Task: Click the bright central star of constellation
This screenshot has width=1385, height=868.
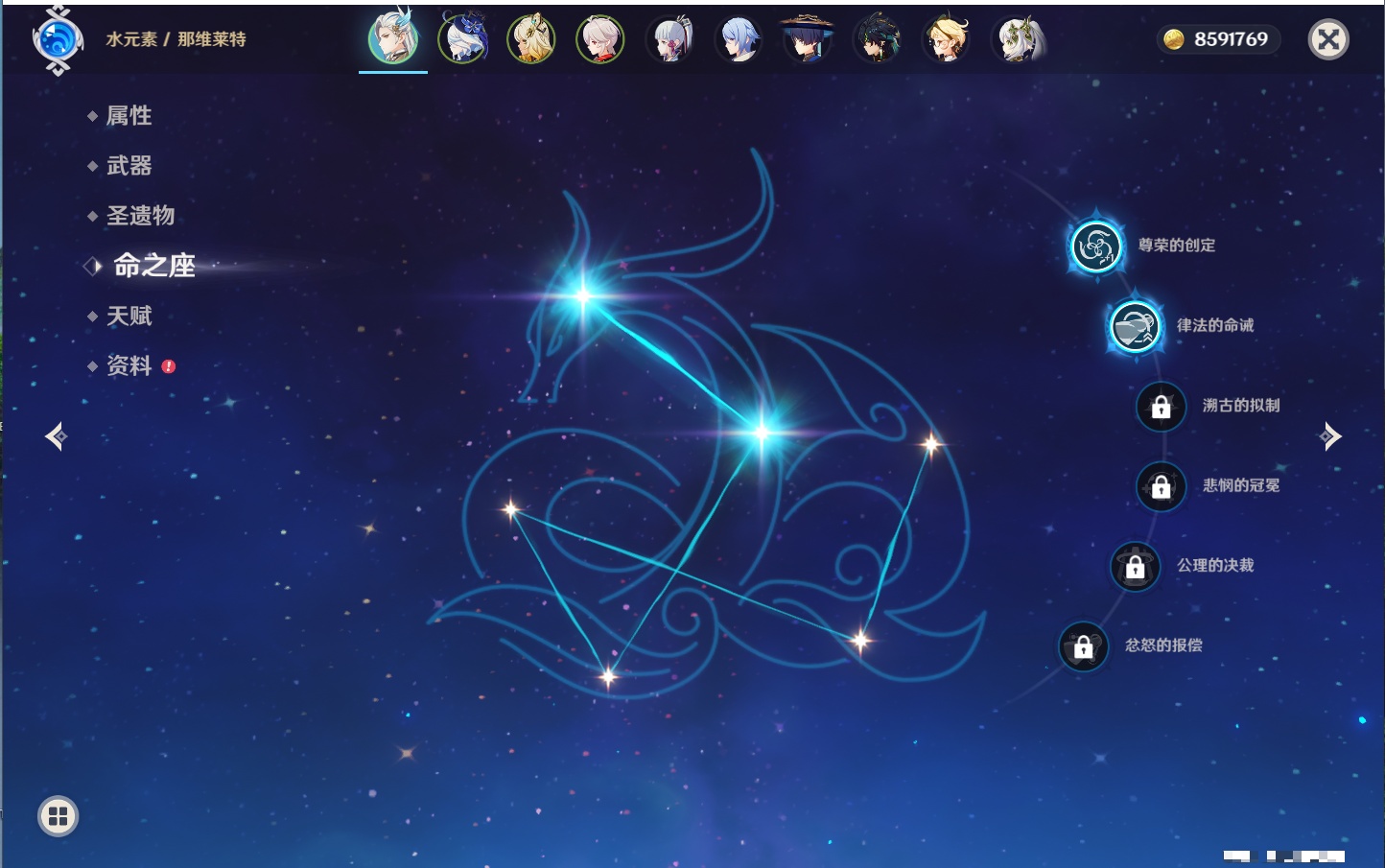Action: tap(762, 433)
